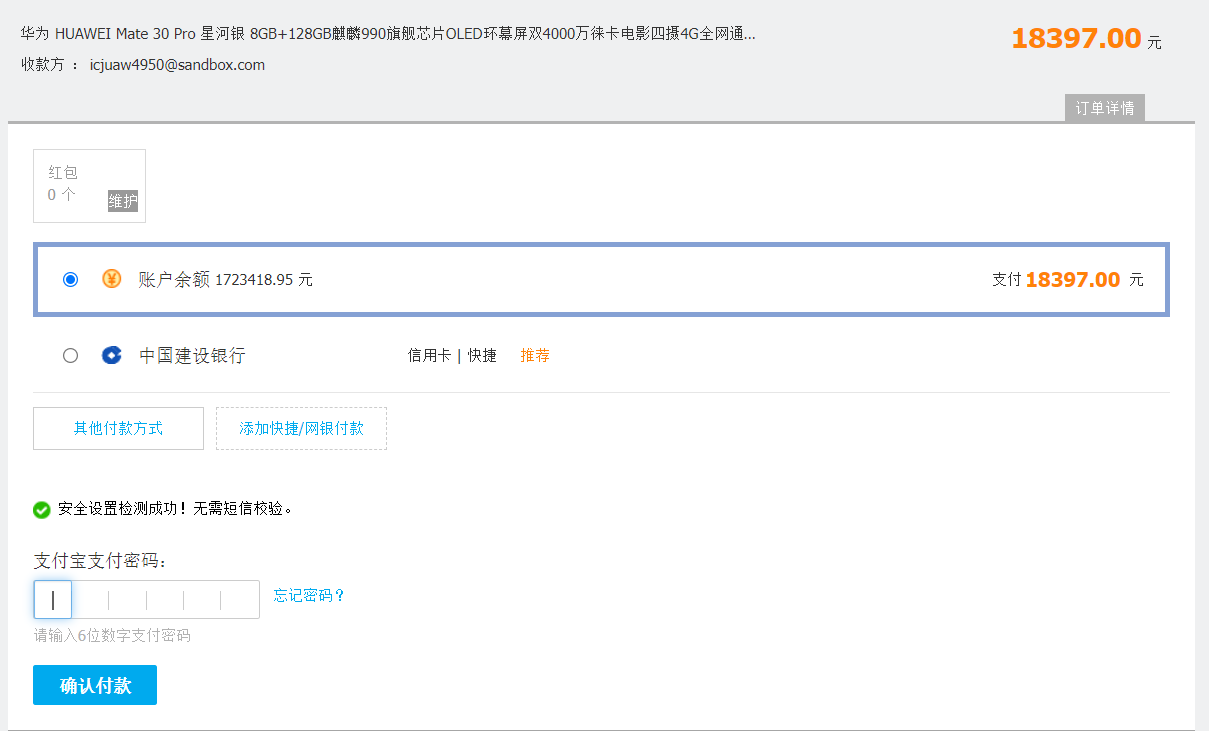Click the 红包 0 个 box
1209x731 pixels.
75,183
